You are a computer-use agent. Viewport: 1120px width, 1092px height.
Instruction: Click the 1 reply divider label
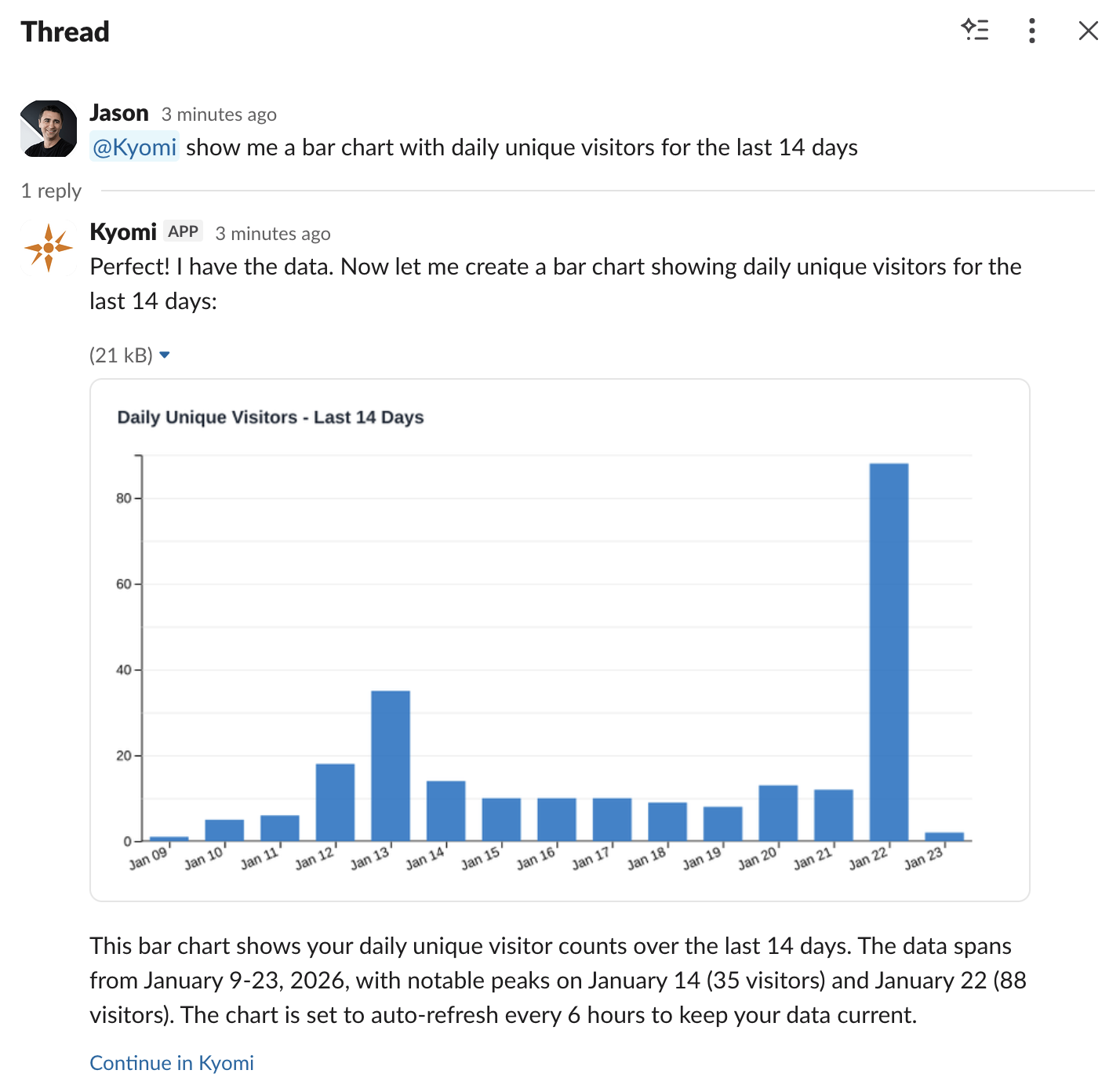coord(51,190)
